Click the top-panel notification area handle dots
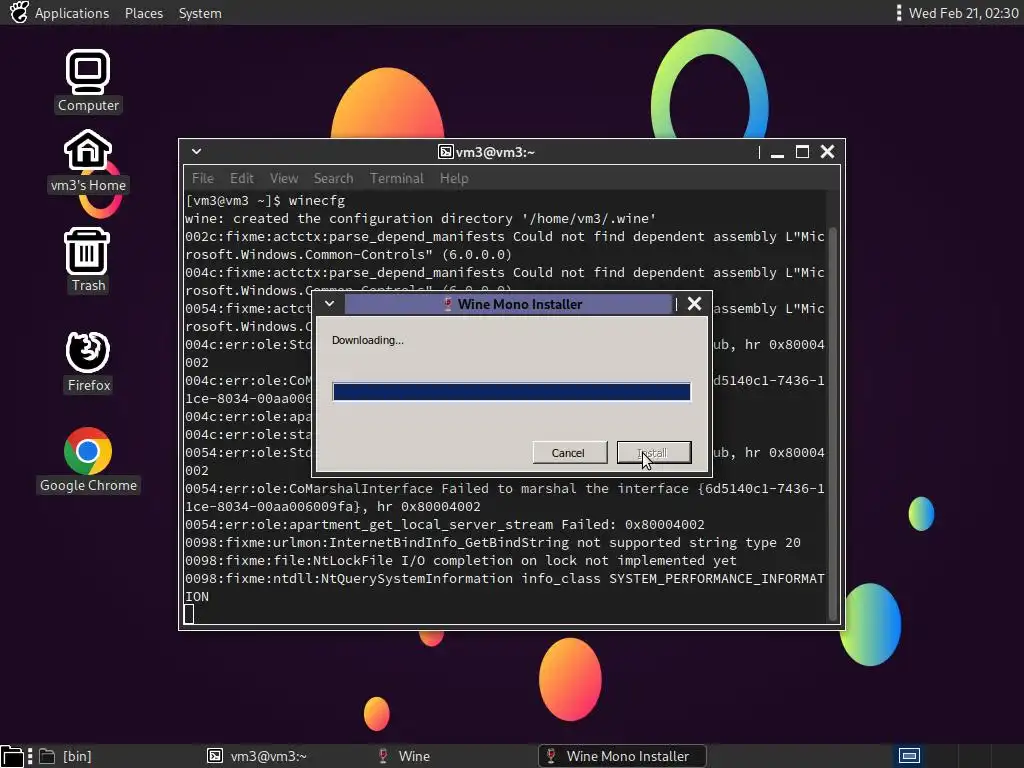 [x=899, y=12]
